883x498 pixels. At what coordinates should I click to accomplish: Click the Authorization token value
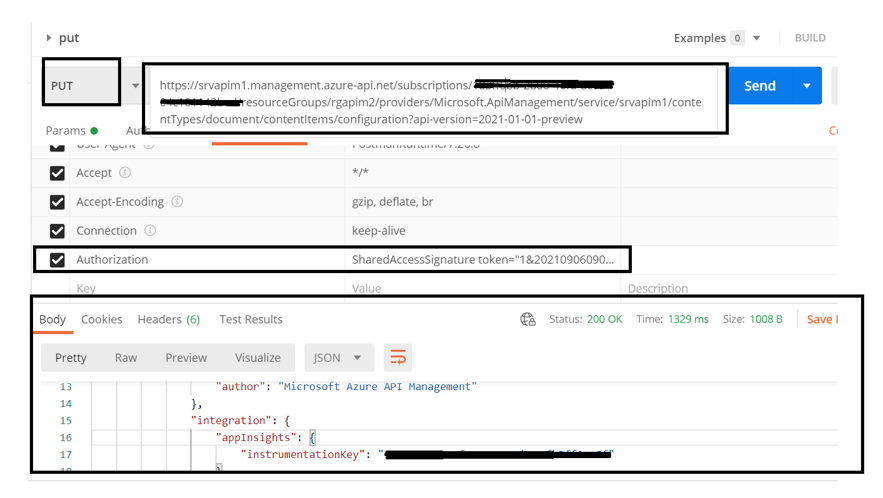coord(483,260)
